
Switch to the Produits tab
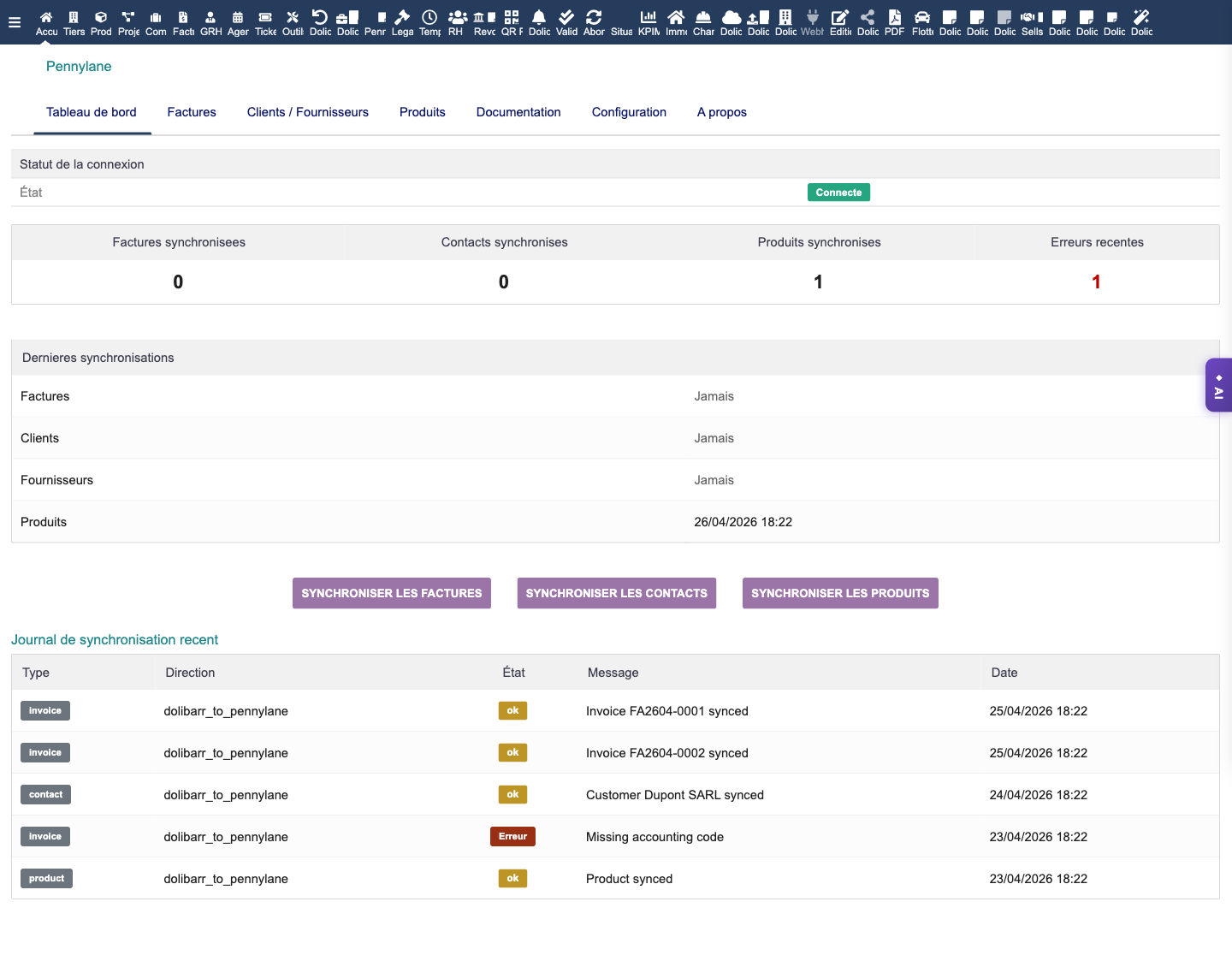point(423,112)
